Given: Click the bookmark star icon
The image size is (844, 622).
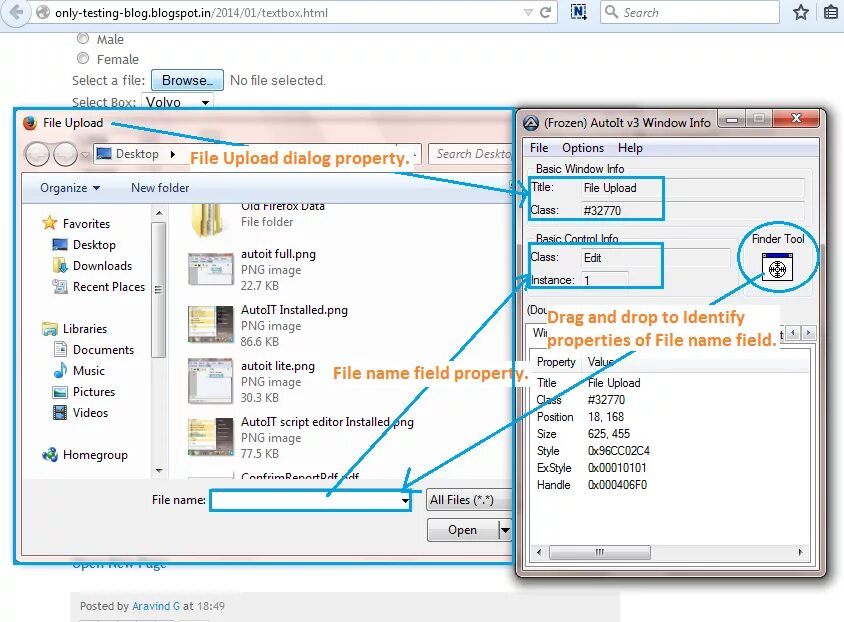Looking at the screenshot, I should [800, 12].
